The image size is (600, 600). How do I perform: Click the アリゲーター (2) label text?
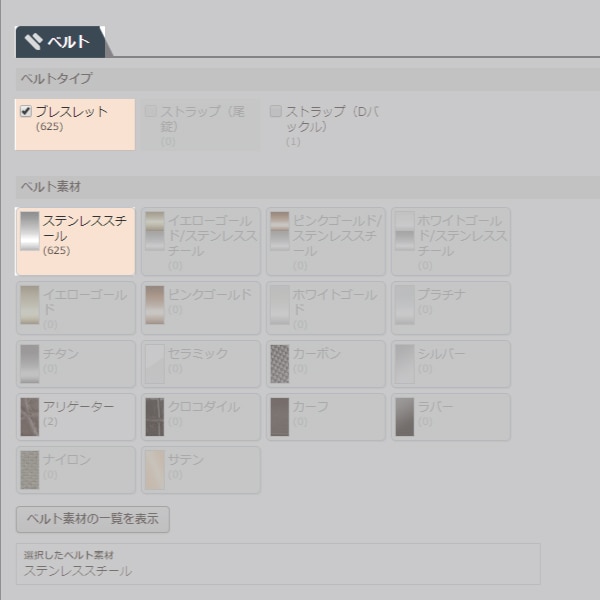78,413
